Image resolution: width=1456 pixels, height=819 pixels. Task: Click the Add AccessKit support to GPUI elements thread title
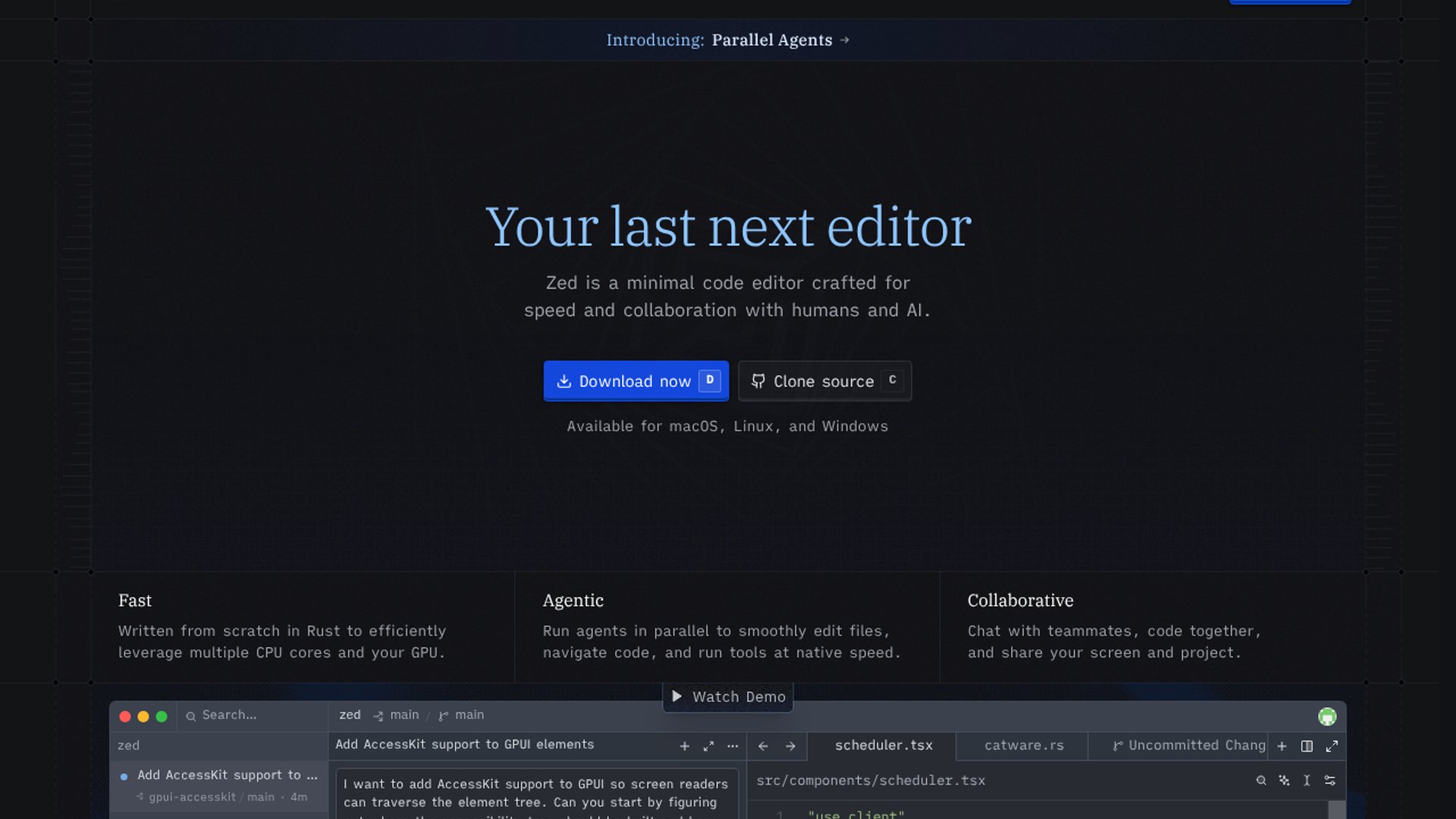(465, 745)
